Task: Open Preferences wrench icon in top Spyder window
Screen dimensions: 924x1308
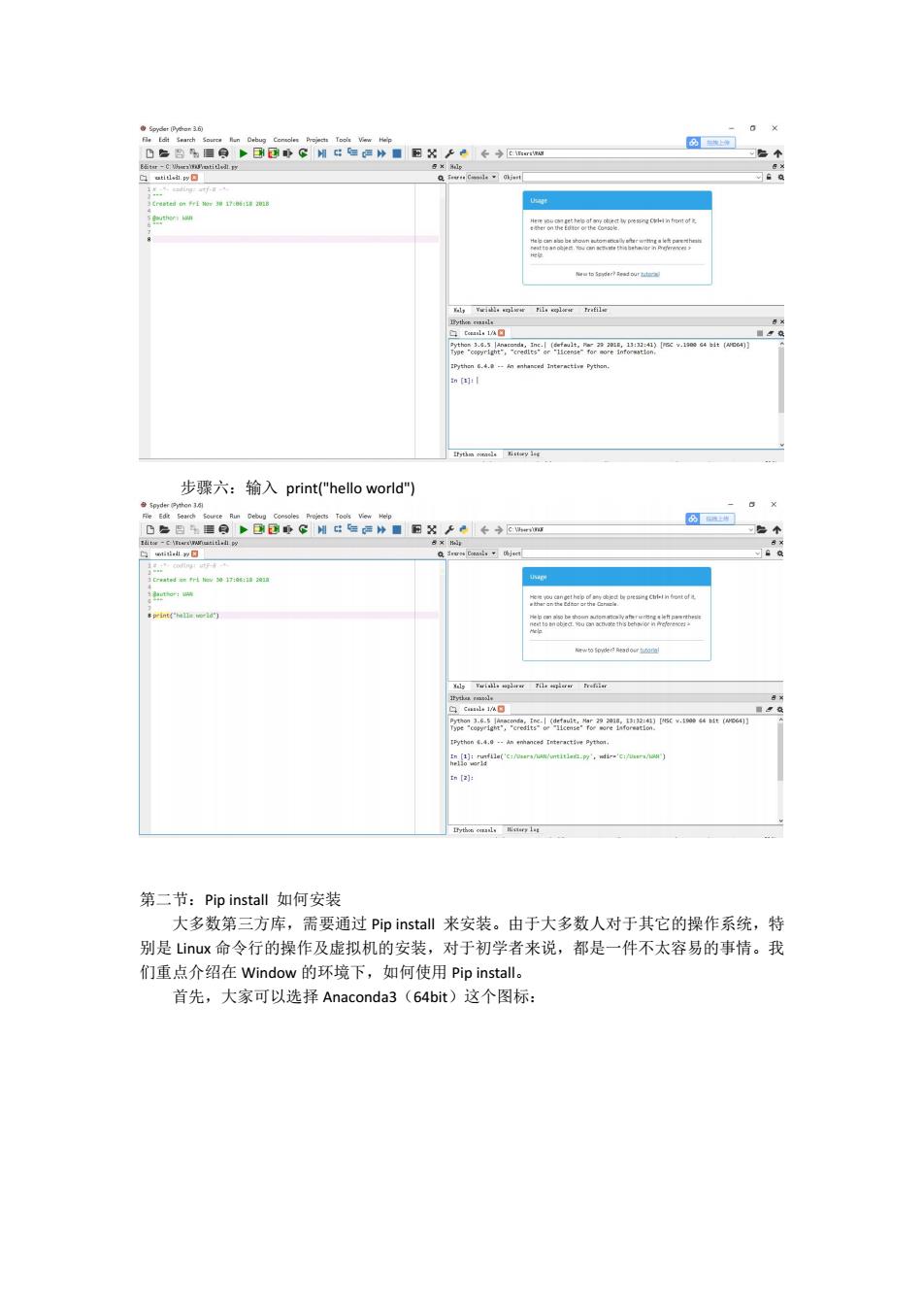Action: 450,153
